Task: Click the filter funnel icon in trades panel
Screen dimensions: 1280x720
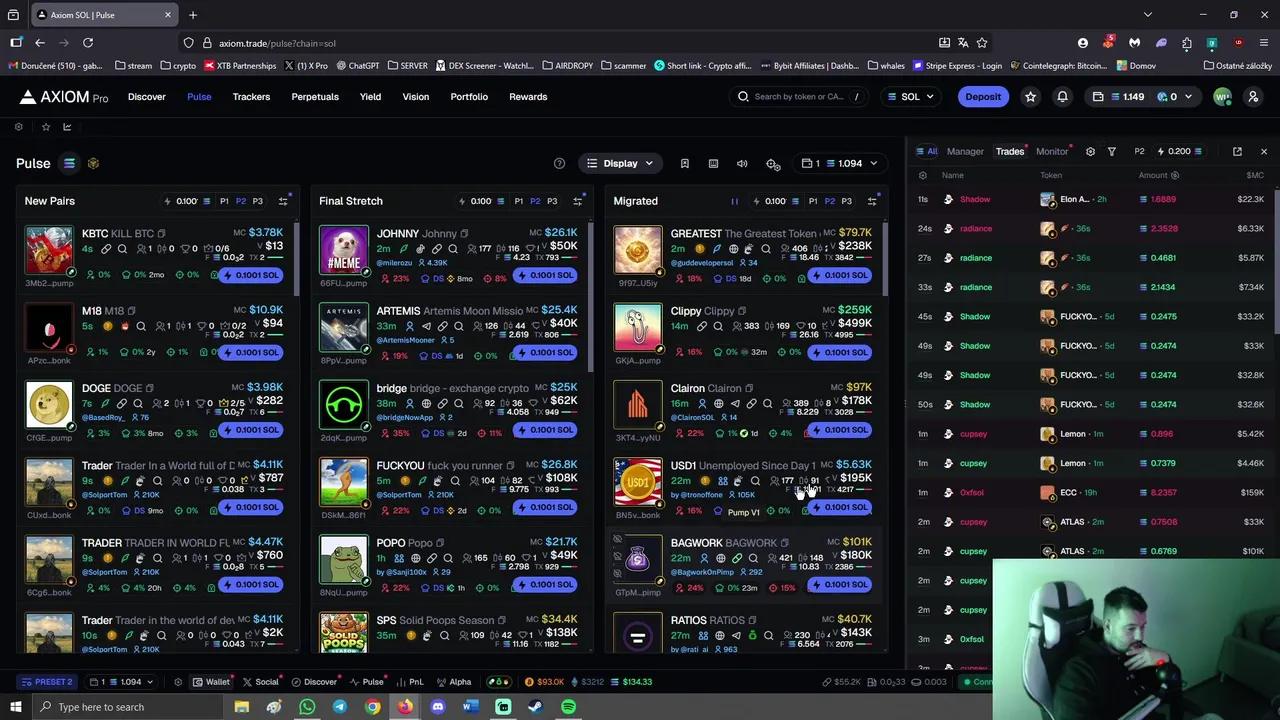Action: [1111, 151]
